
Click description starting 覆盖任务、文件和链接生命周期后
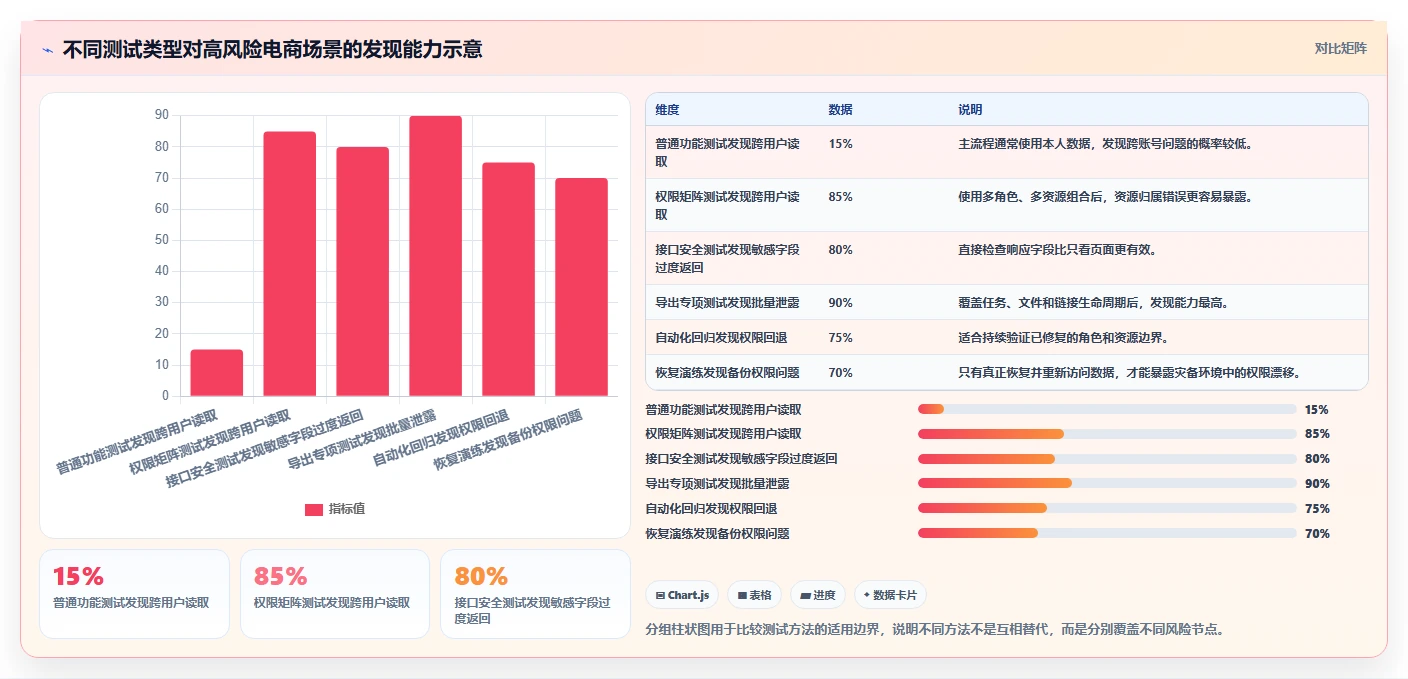[1093, 303]
